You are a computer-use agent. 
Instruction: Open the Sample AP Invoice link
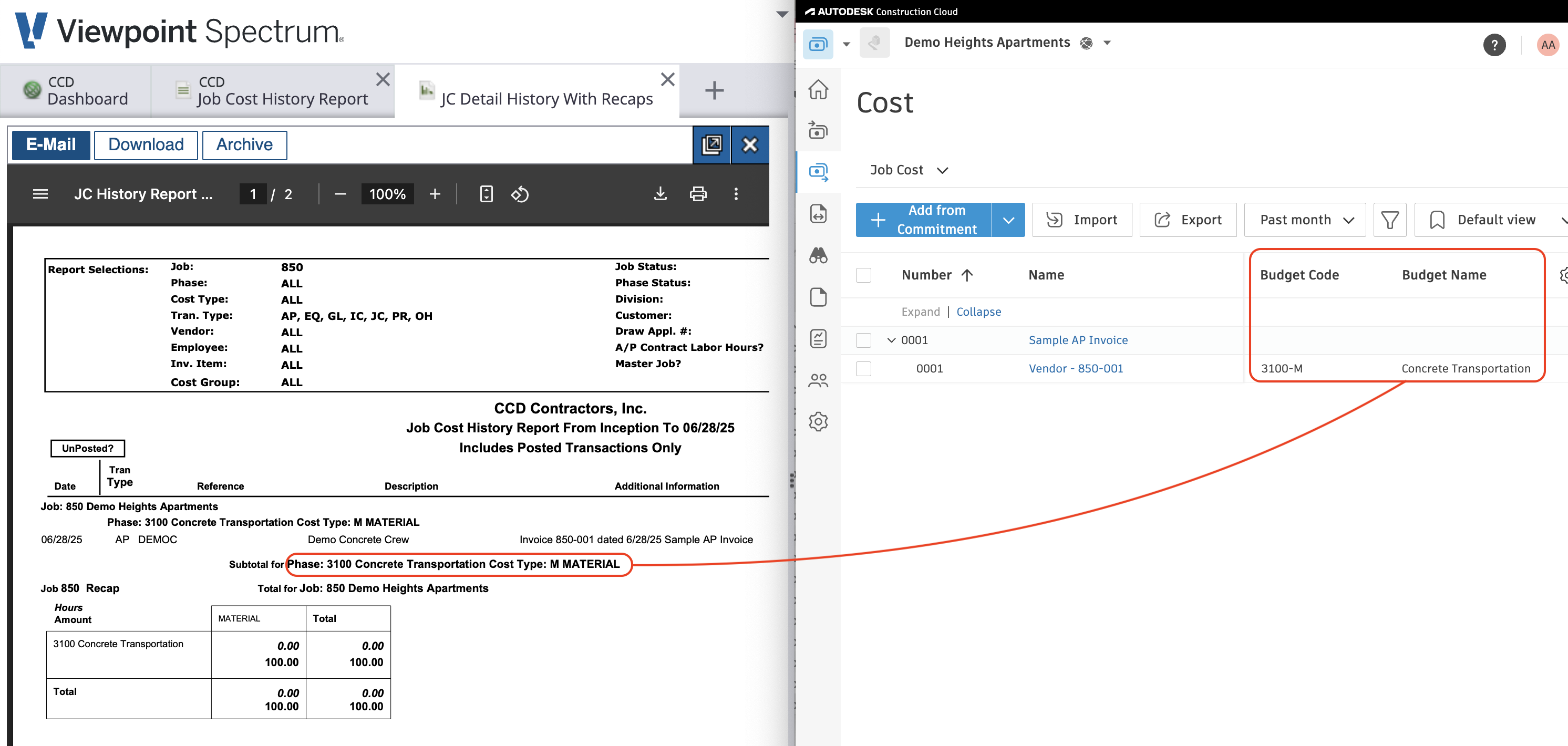coord(1078,340)
